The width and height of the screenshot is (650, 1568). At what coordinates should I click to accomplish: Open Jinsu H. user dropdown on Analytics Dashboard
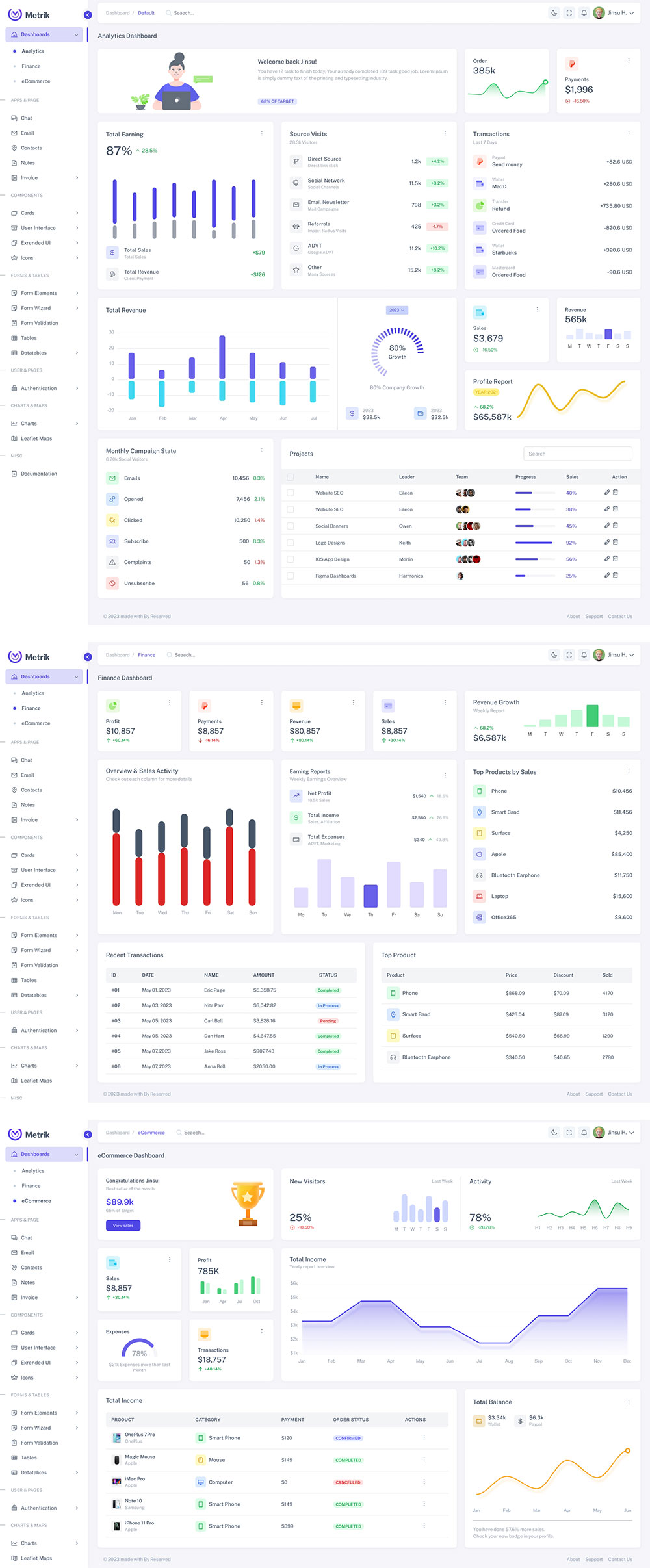click(x=614, y=13)
